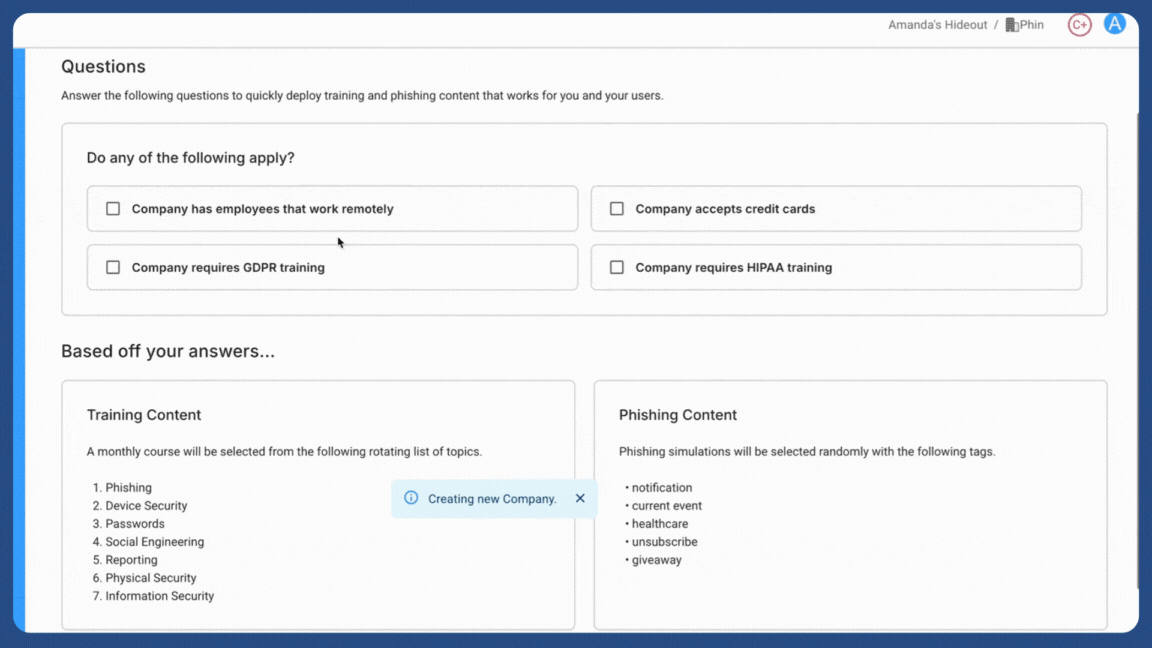Dismiss the Creating new Company notification
The width and height of the screenshot is (1152, 648).
(580, 498)
